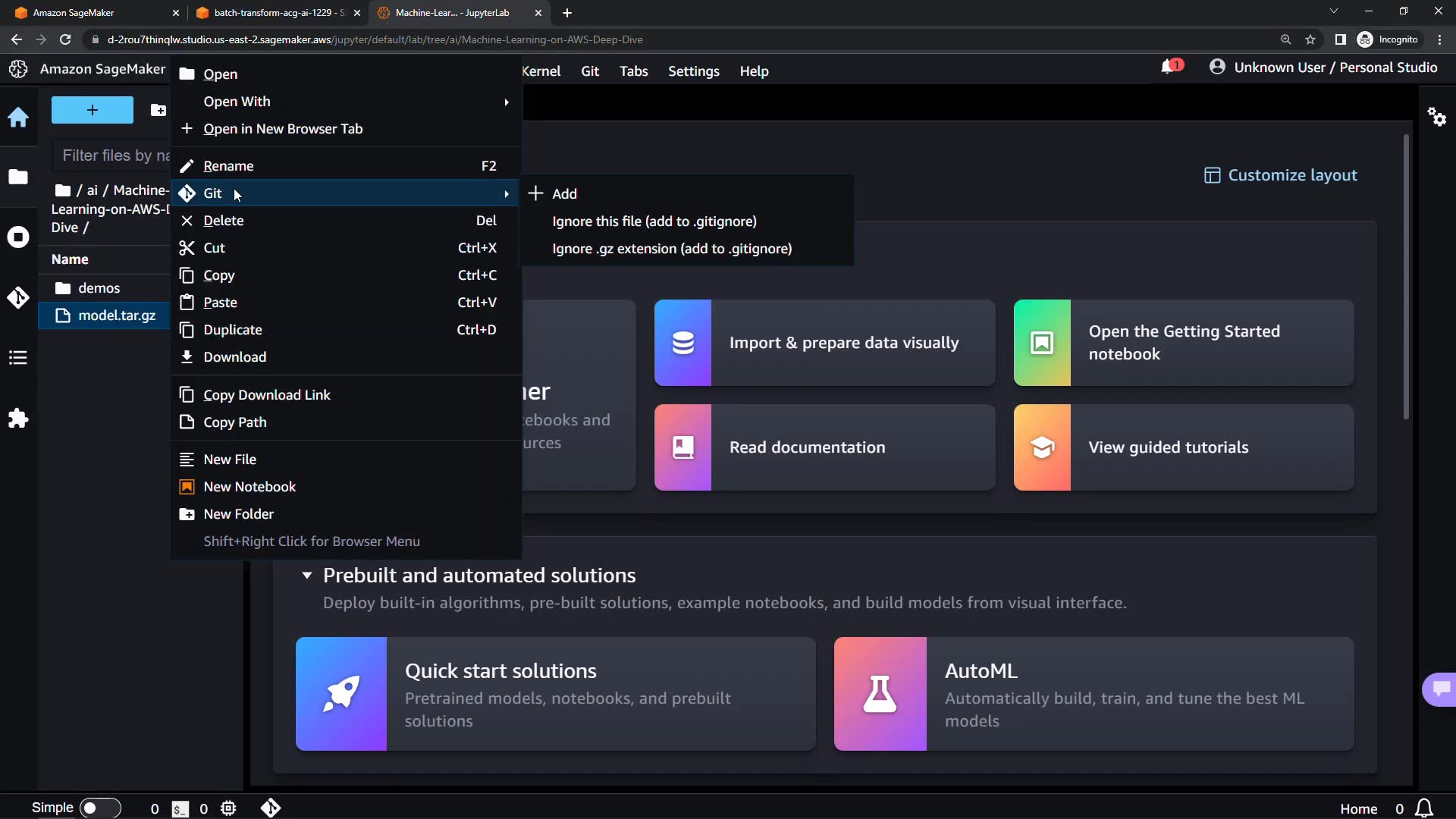Open the Settings menu
This screenshot has width=1456, height=819.
click(x=693, y=71)
